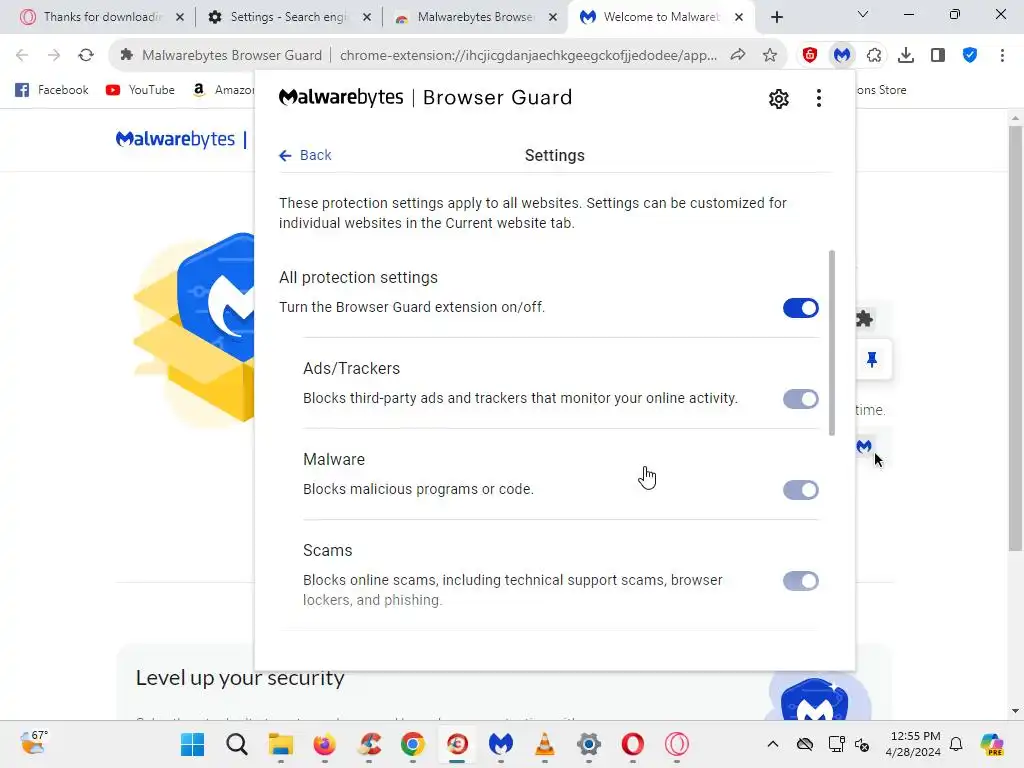Open the Facebook bookmark
Viewport: 1024px width, 768px height.
click(52, 90)
